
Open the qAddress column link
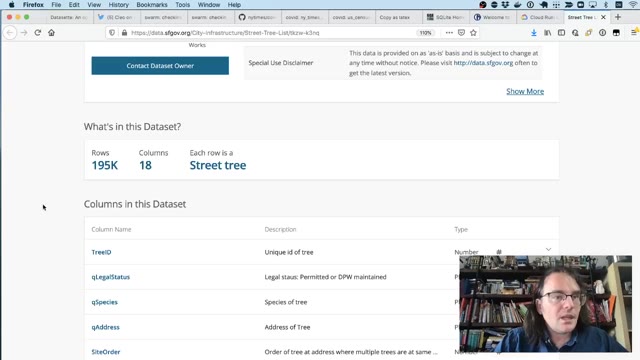[105, 327]
